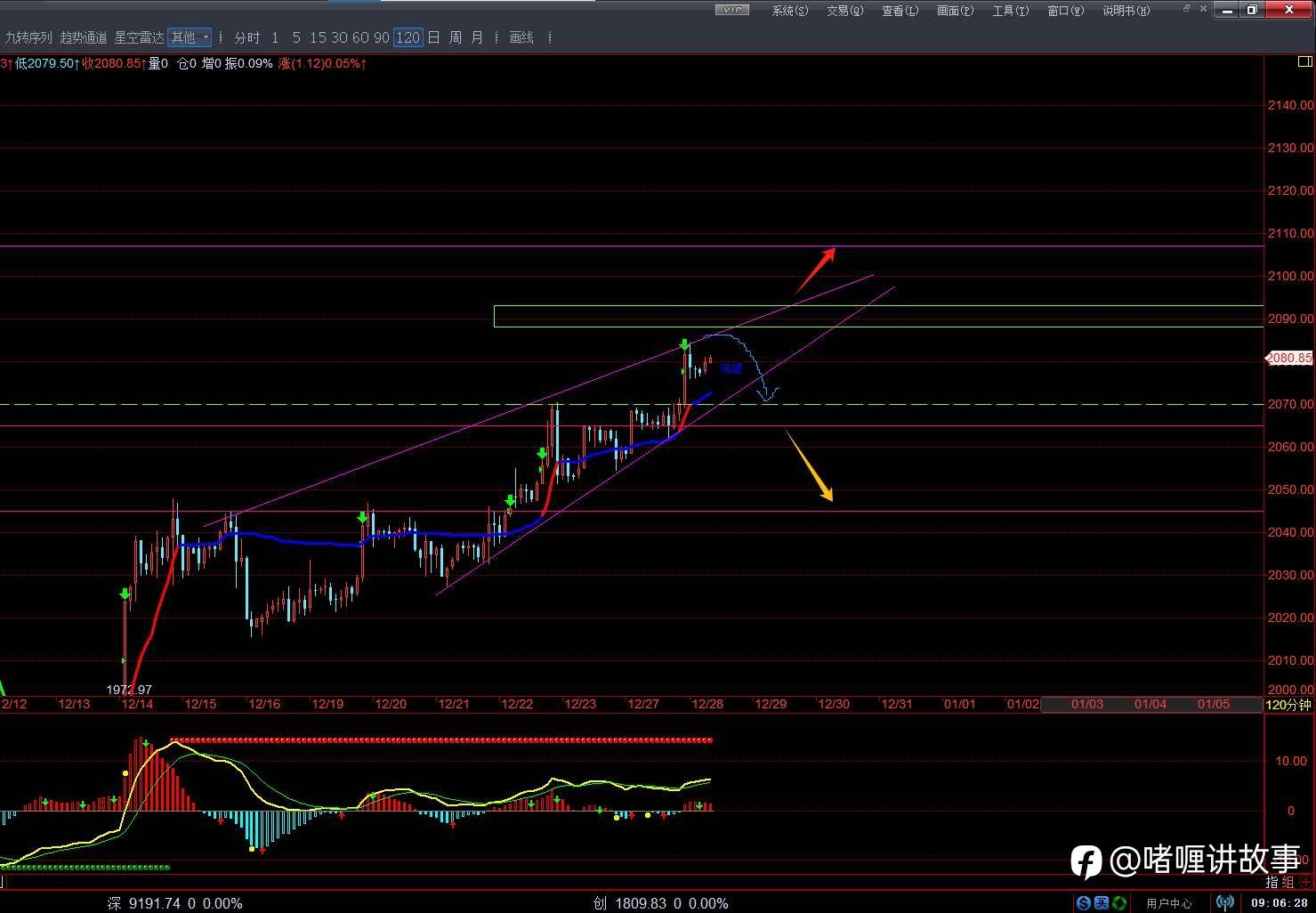Switch to 60-minute period

pos(360,37)
